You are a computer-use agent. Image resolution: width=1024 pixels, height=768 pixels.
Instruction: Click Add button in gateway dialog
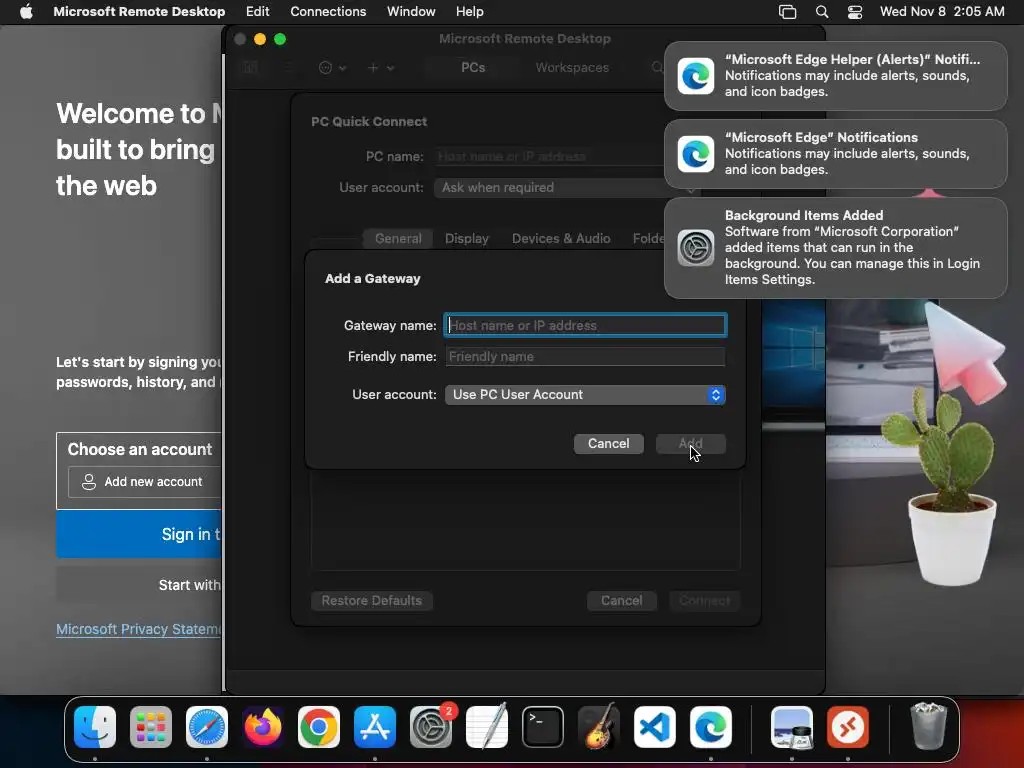click(x=690, y=443)
